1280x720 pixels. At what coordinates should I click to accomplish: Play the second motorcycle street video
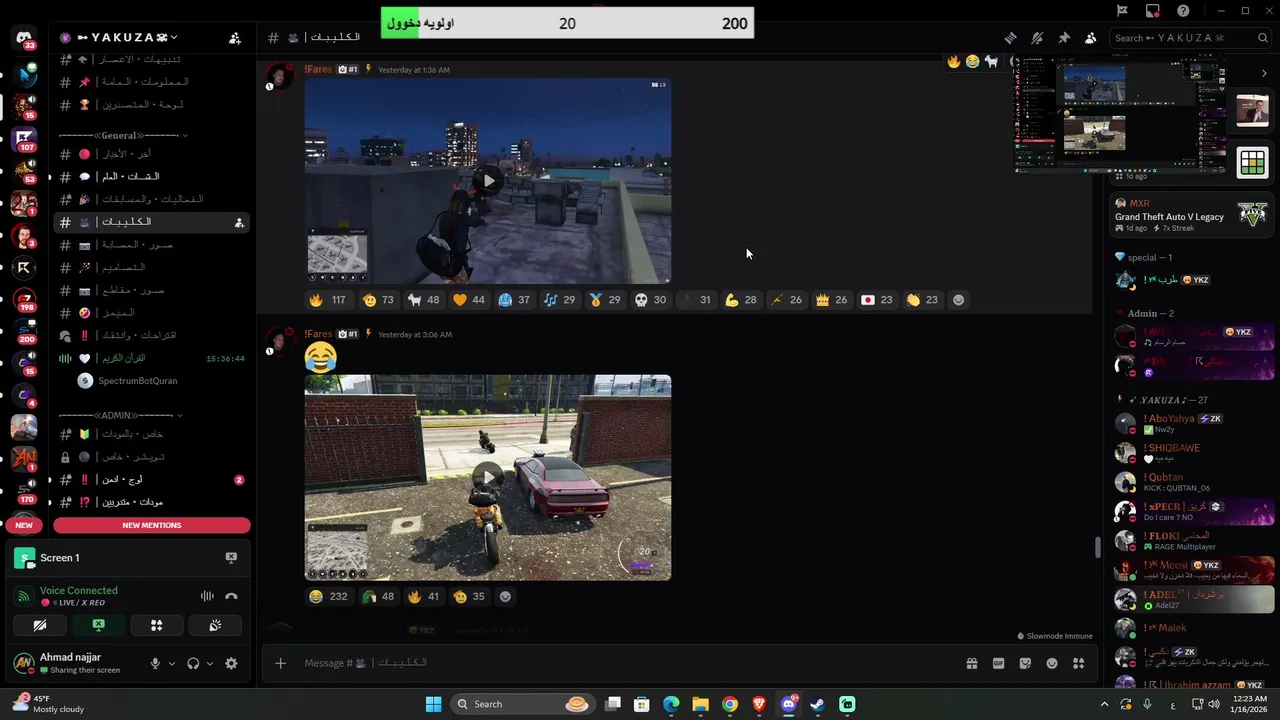coord(488,477)
